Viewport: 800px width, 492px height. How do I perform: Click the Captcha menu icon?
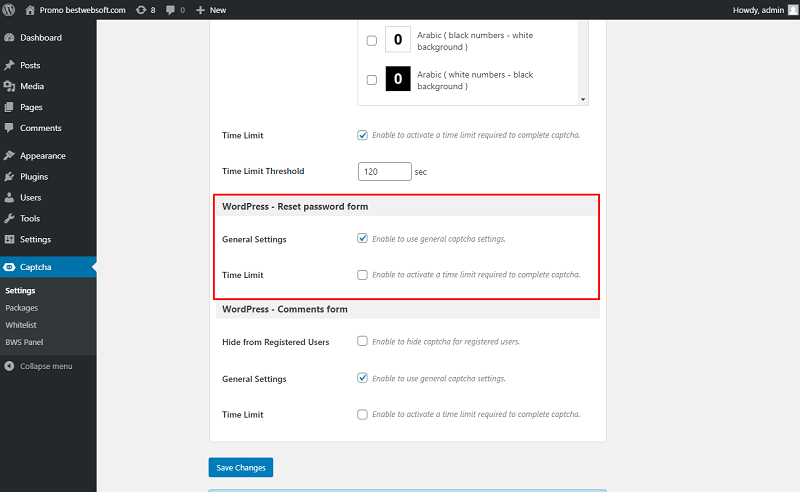point(9,267)
